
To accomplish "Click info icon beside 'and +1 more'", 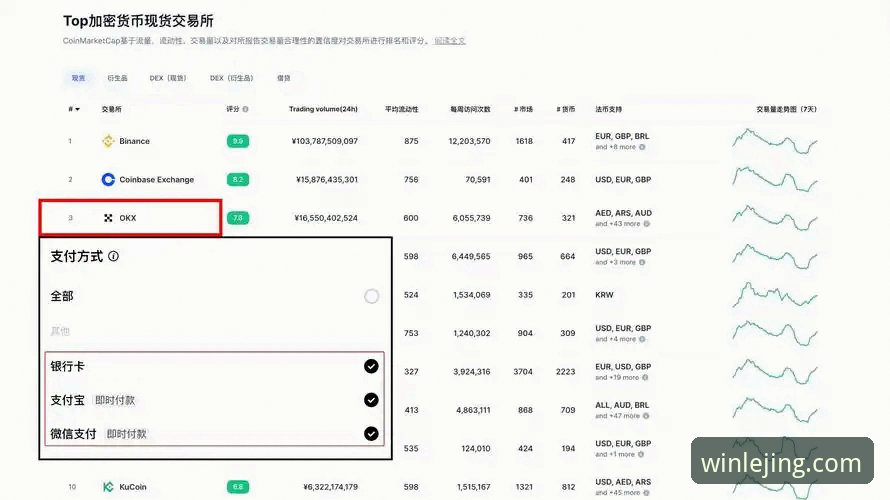I will (x=641, y=454).
